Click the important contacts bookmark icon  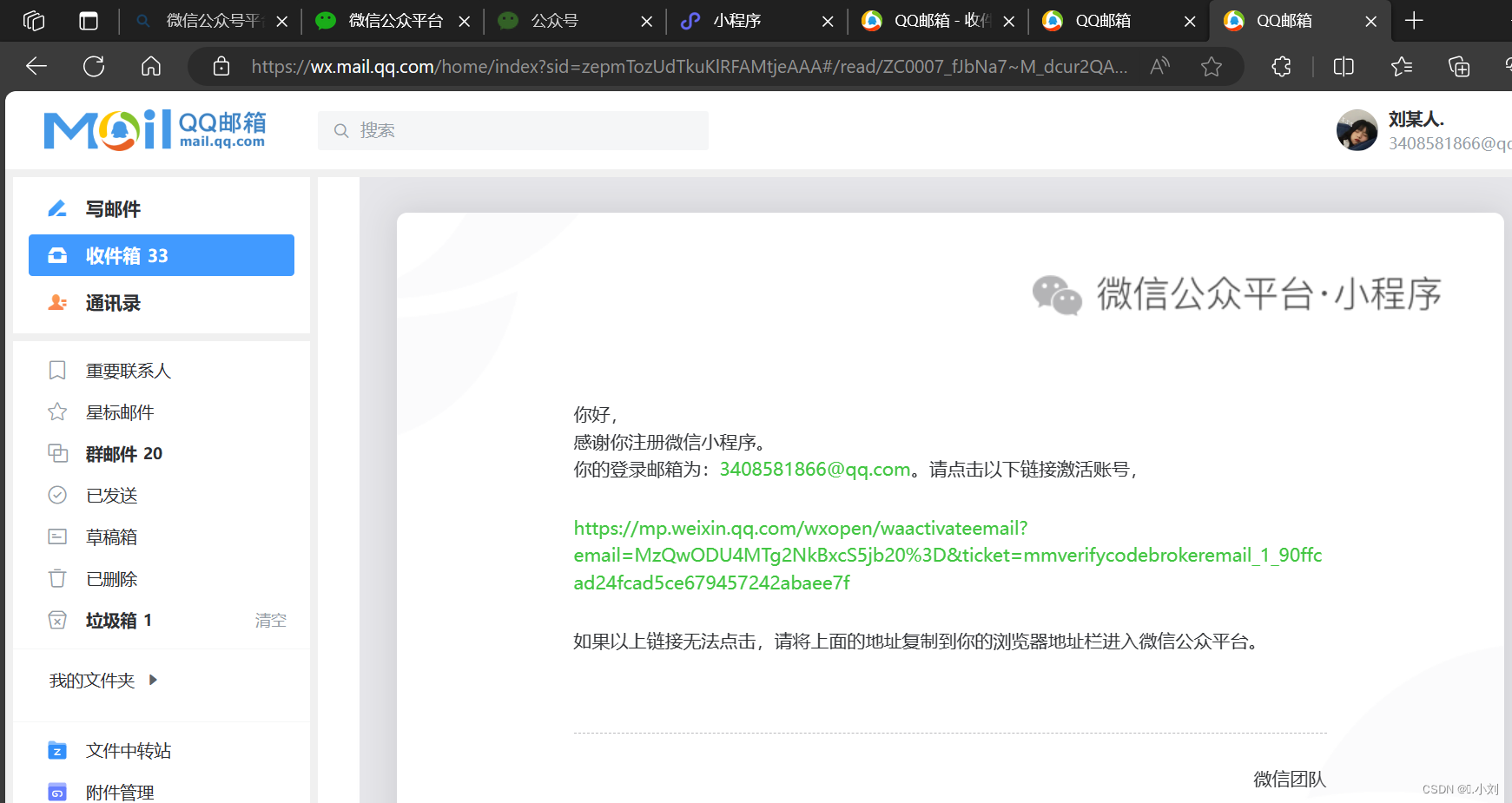(x=57, y=371)
